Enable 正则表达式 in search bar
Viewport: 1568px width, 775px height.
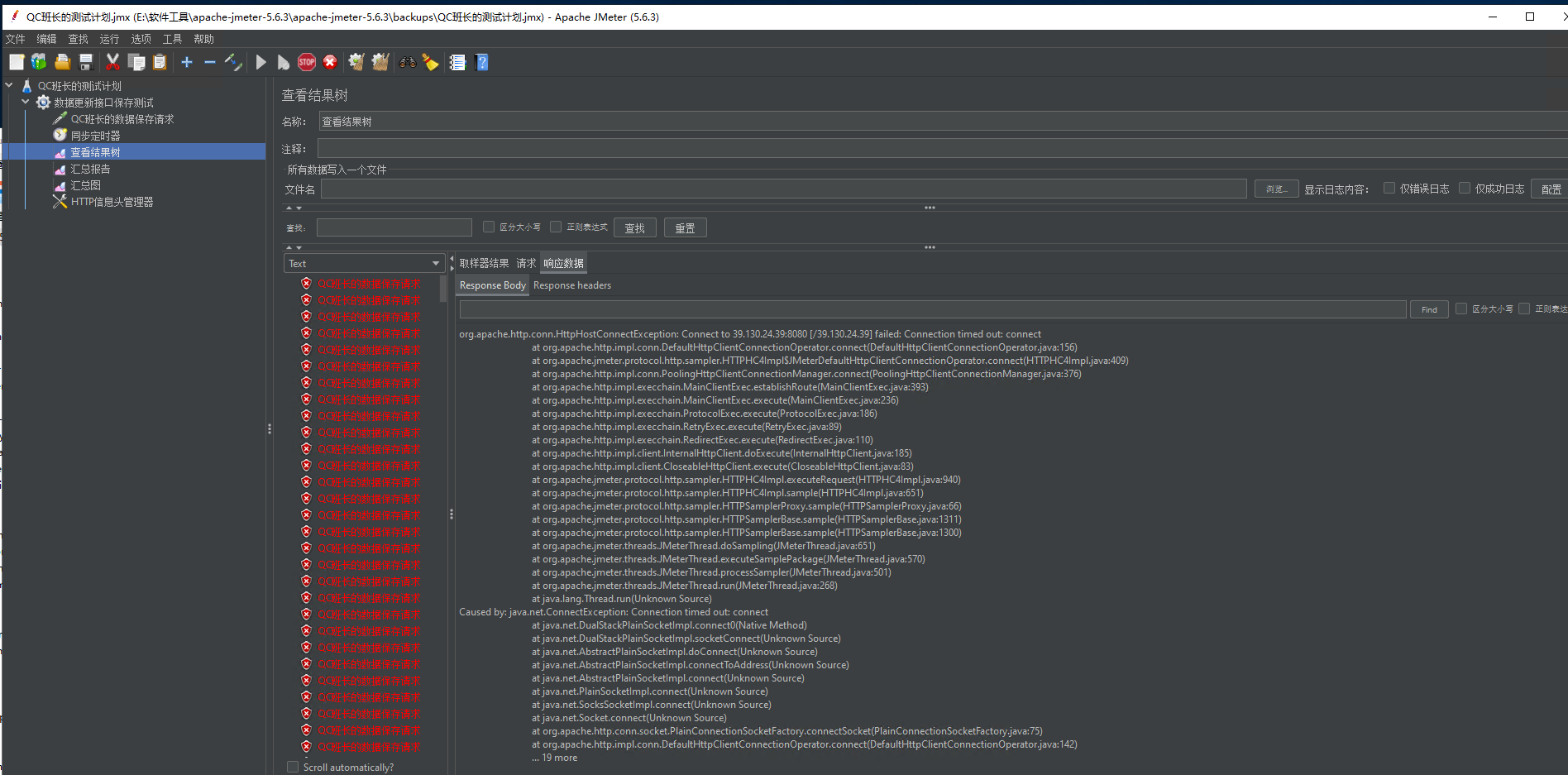point(556,227)
